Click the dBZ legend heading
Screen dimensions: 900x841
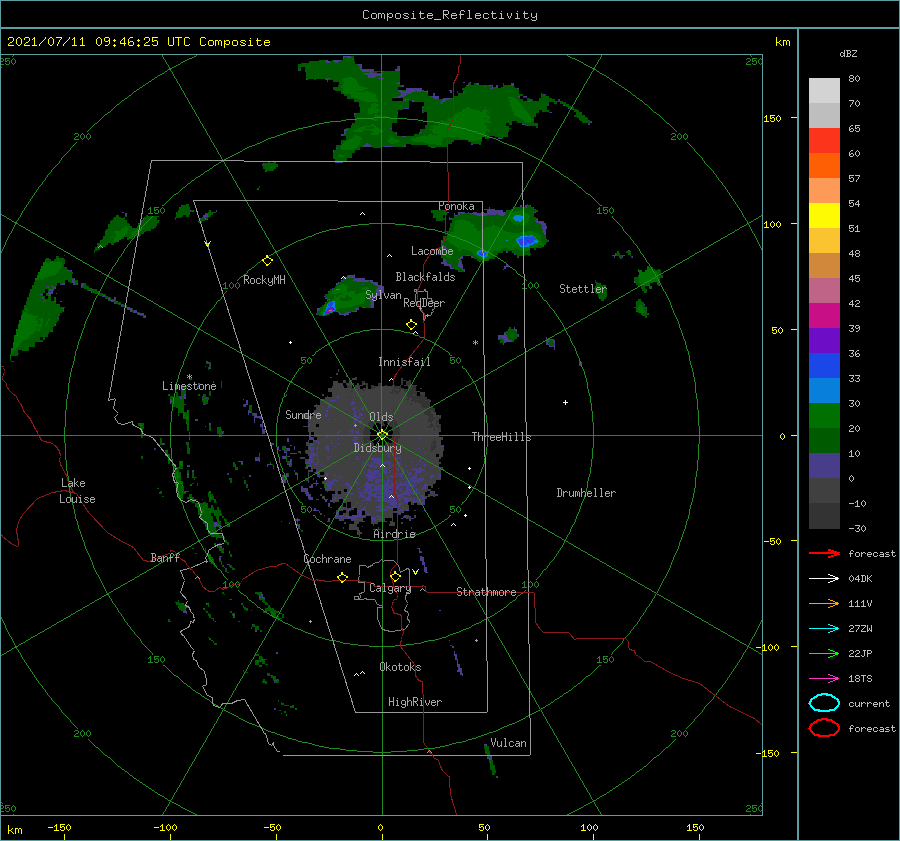pyautogui.click(x=848, y=53)
